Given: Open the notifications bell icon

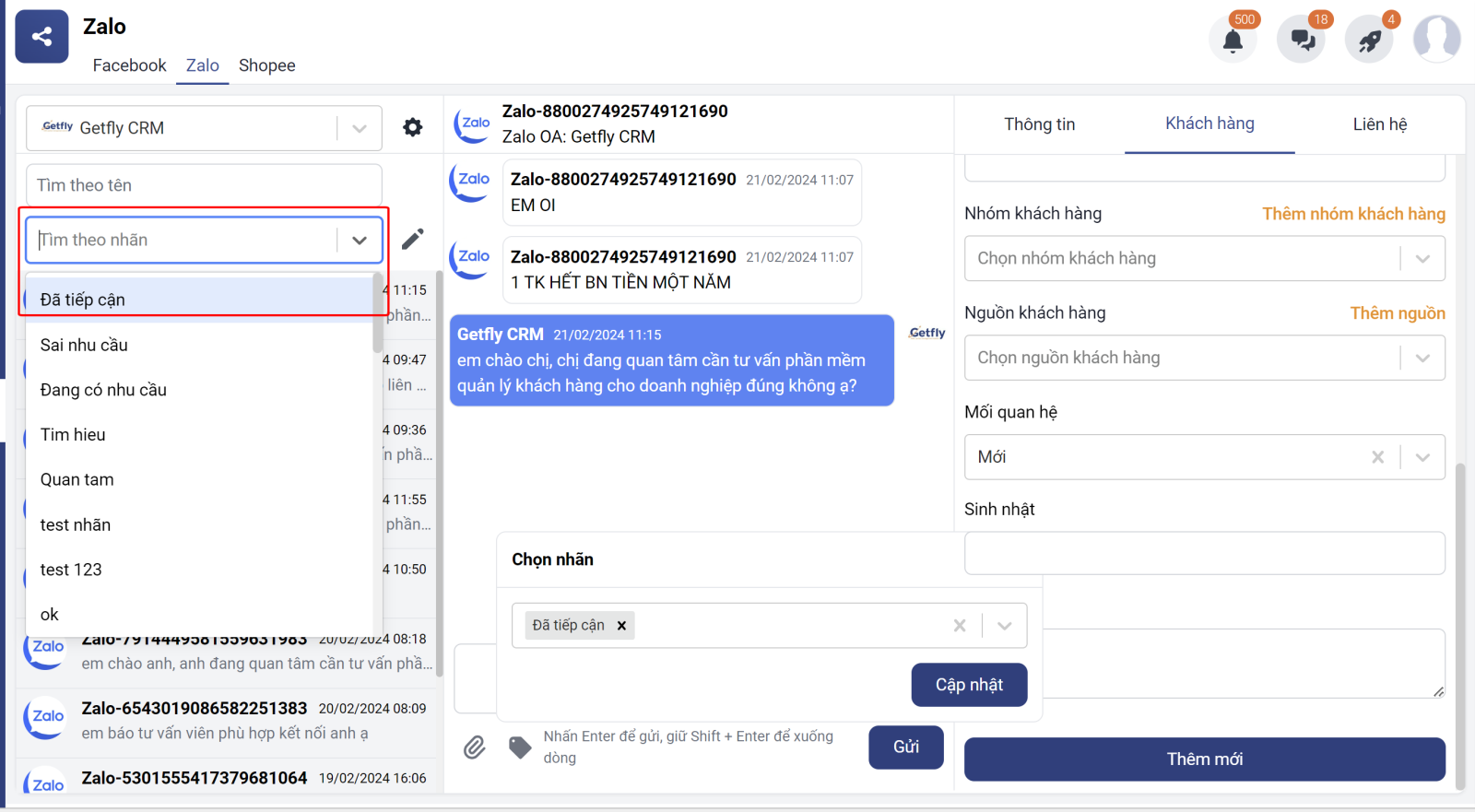Looking at the screenshot, I should [x=1233, y=41].
